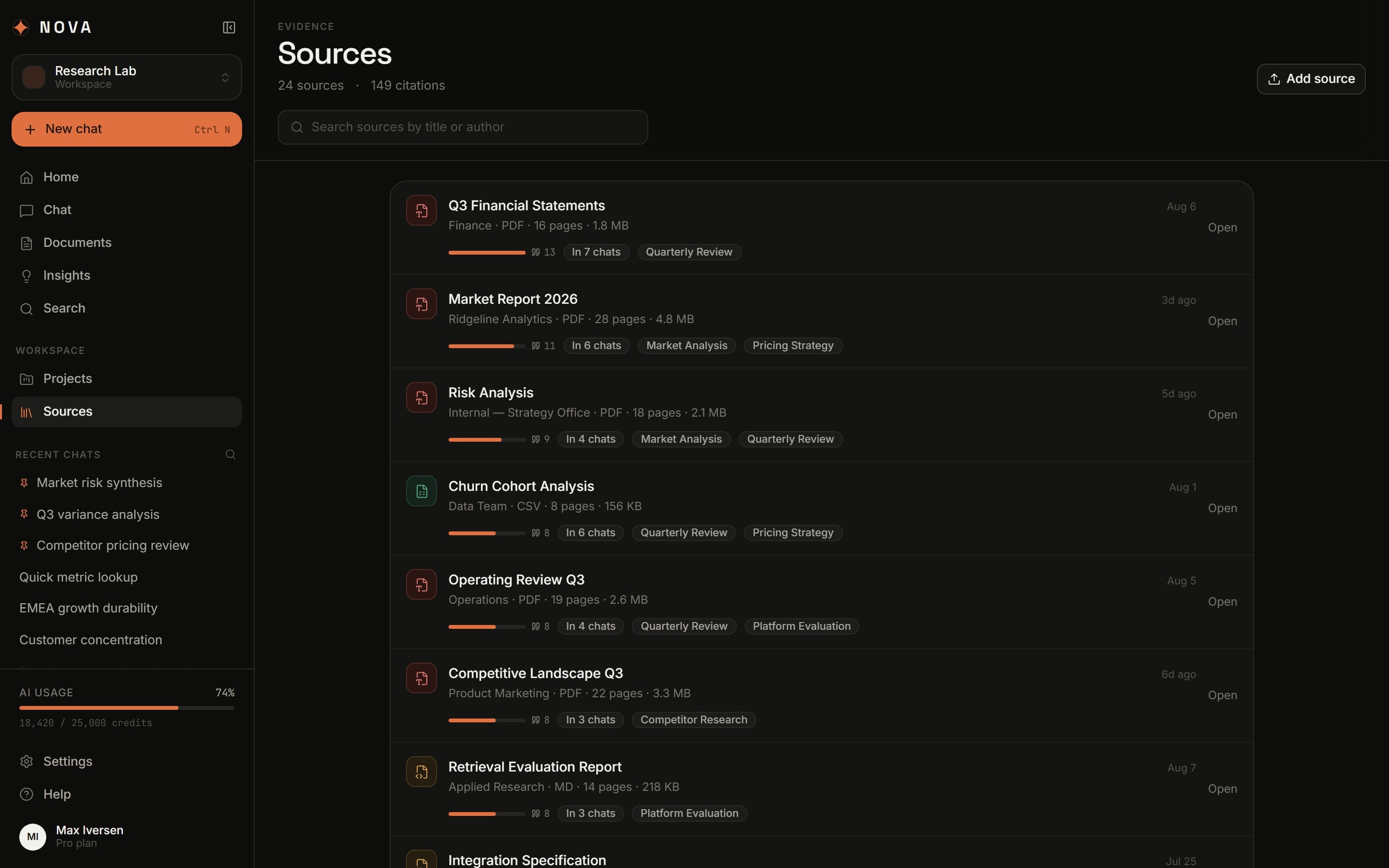Click the In 7 chats badge

(596, 252)
